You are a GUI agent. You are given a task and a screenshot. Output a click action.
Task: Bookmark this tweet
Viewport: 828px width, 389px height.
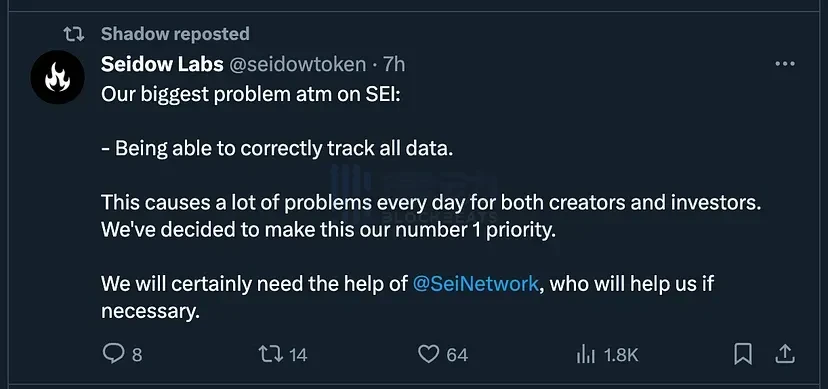tap(743, 354)
